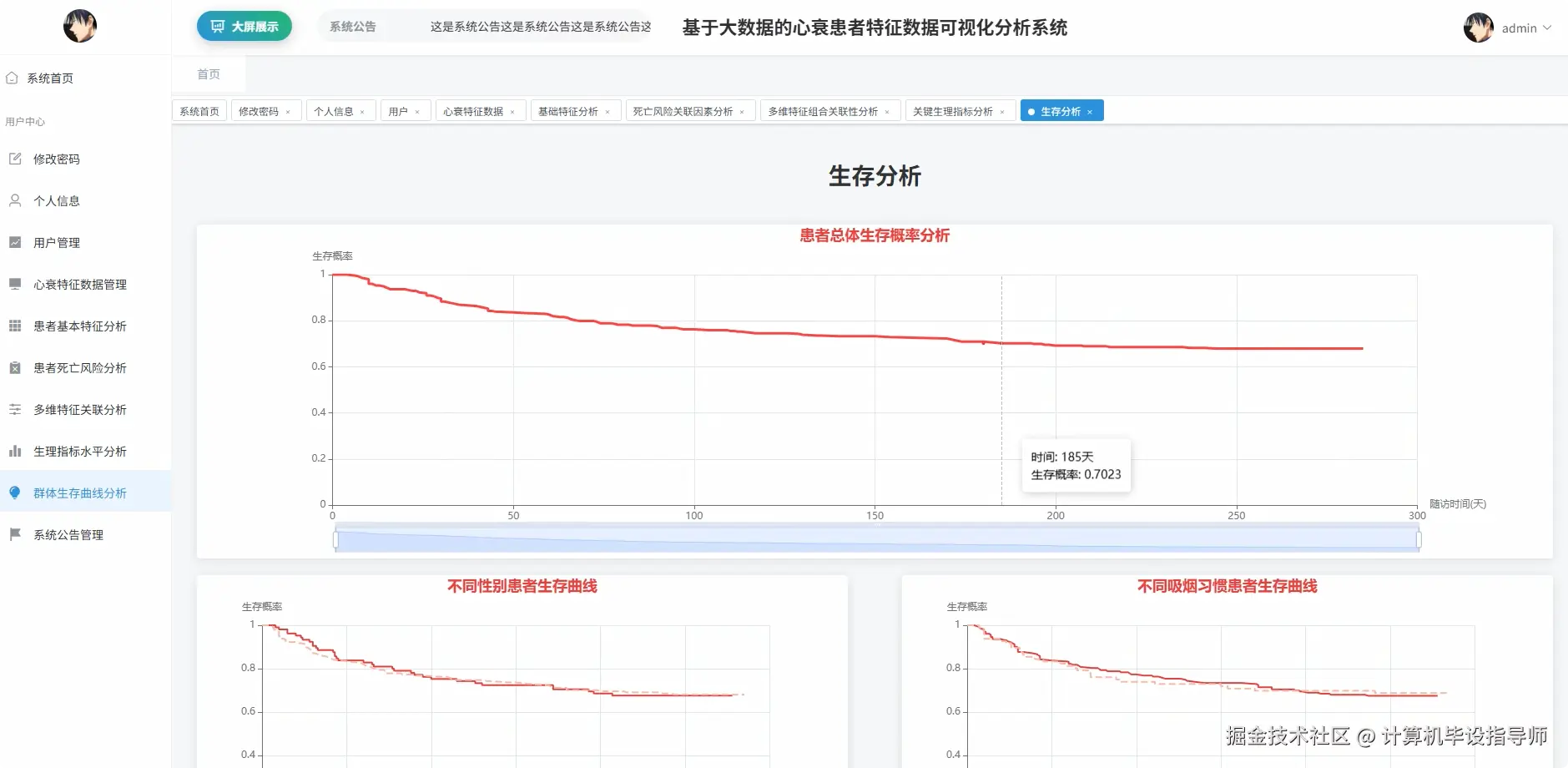Open 用户管理 in the sidebar
The image size is (1568, 768).
click(x=85, y=242)
